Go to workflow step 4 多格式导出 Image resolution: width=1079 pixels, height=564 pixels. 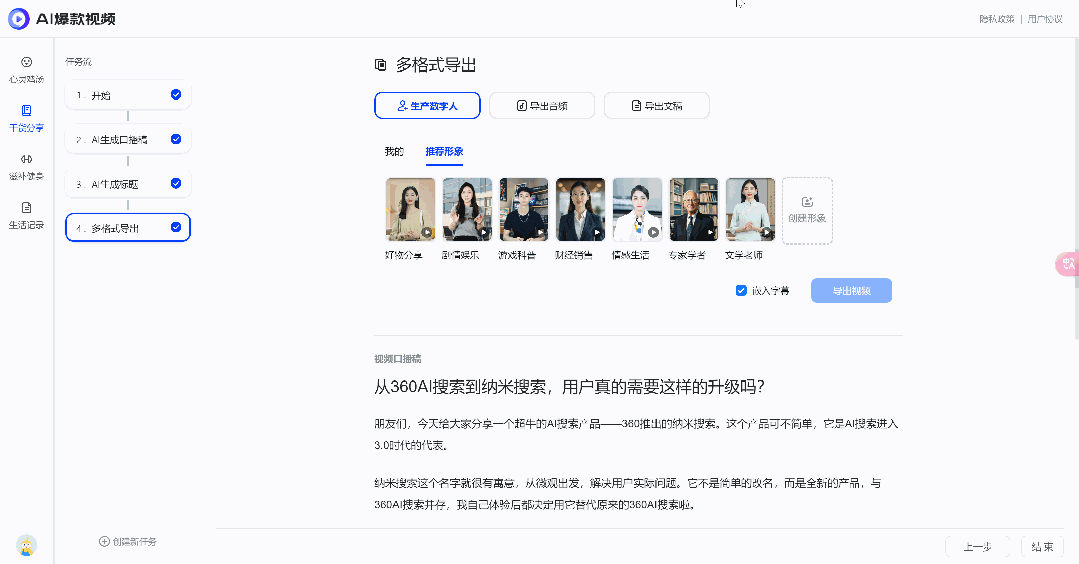(128, 228)
